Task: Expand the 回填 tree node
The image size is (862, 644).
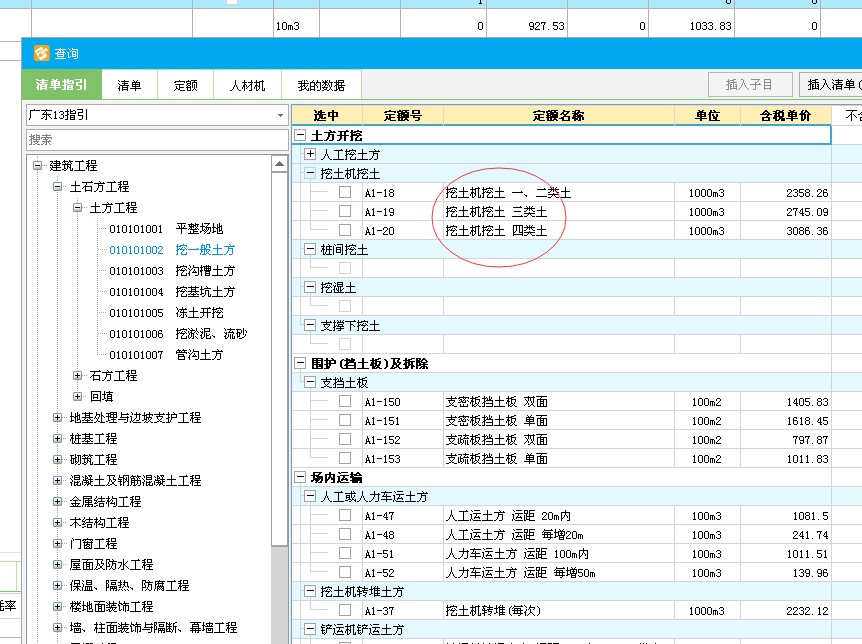Action: tap(78, 397)
